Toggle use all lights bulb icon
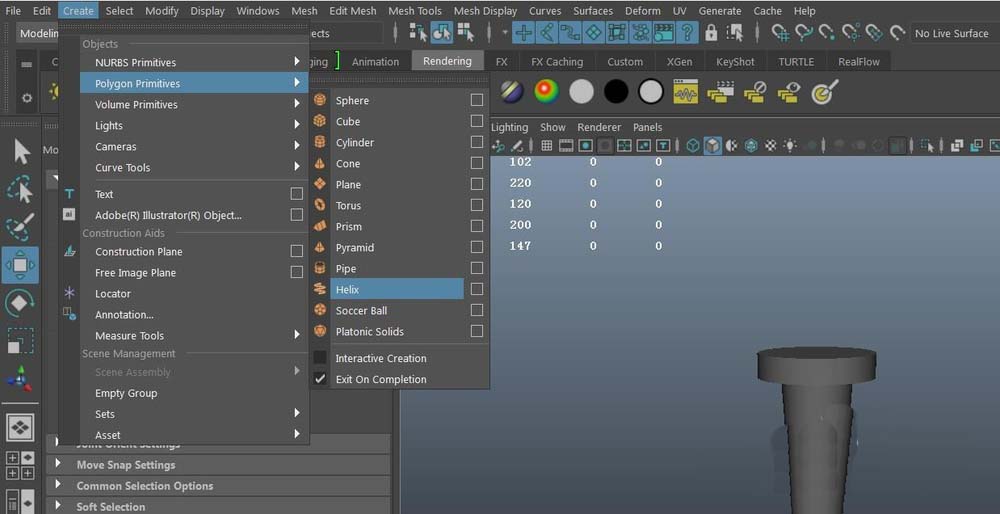Screen dimensions: 1000x514 pyautogui.click(x=790, y=146)
